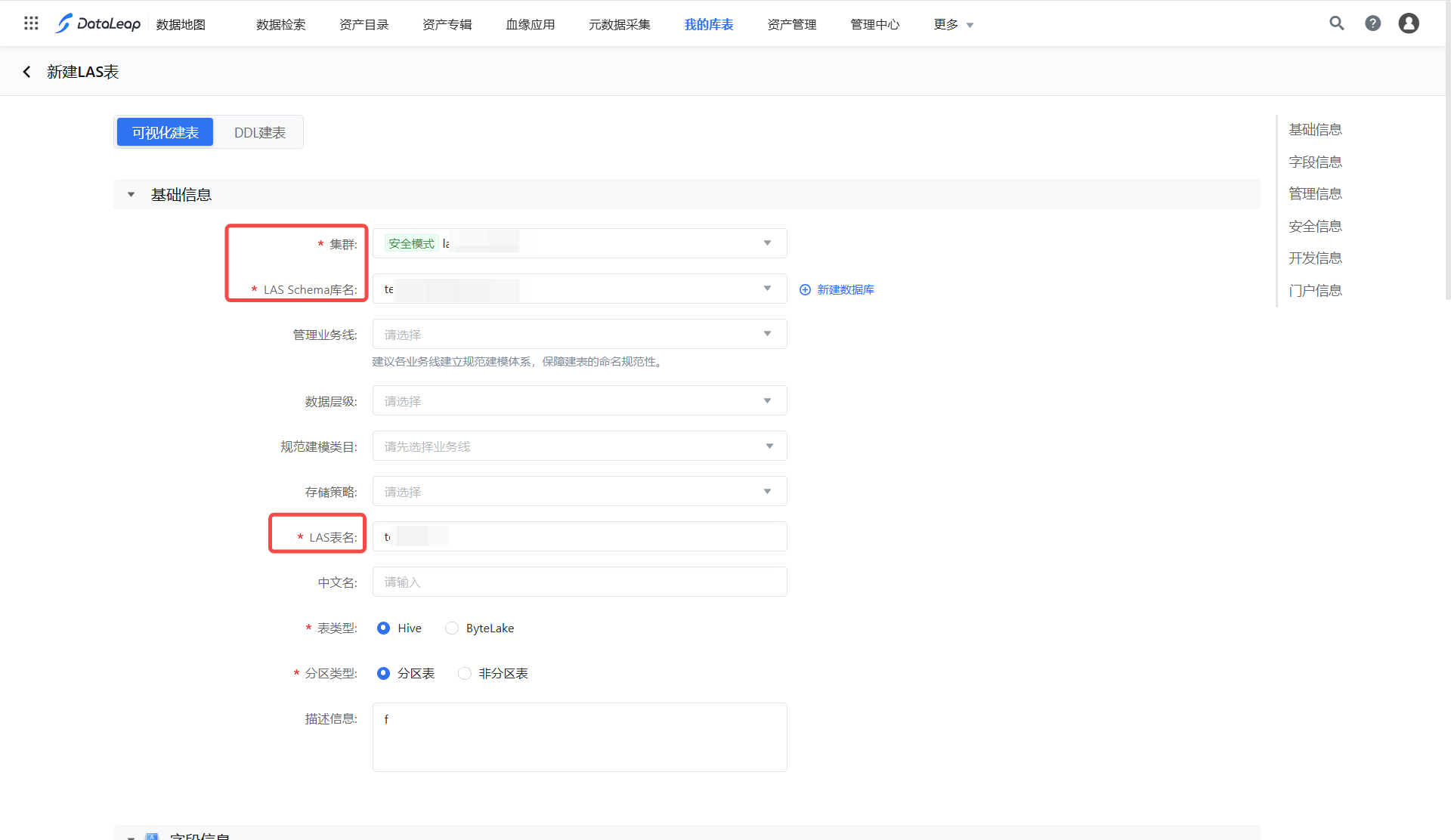
Task: Select the 分区表 partition option
Action: (384, 674)
